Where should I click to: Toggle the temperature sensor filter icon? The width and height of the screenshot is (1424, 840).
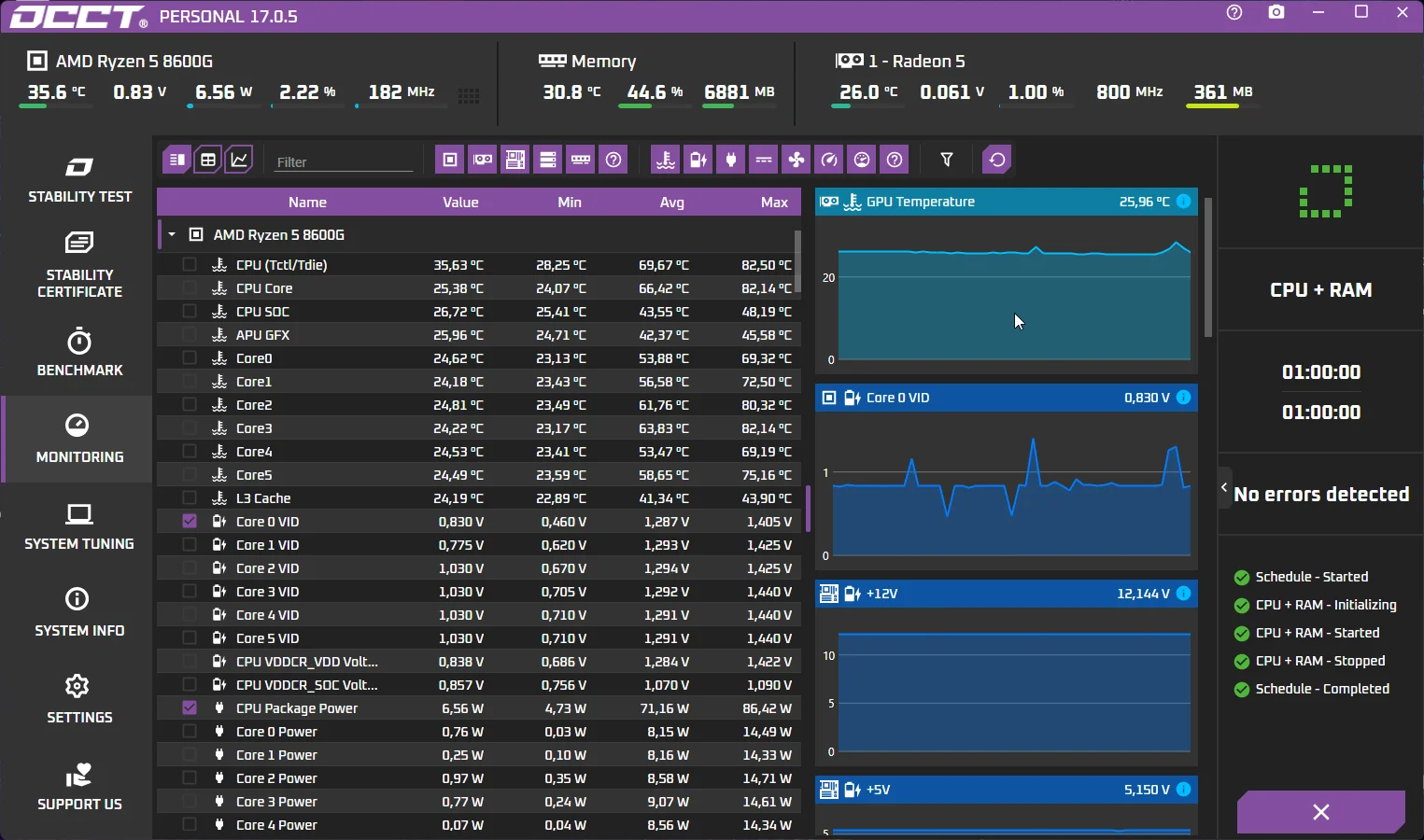[666, 160]
